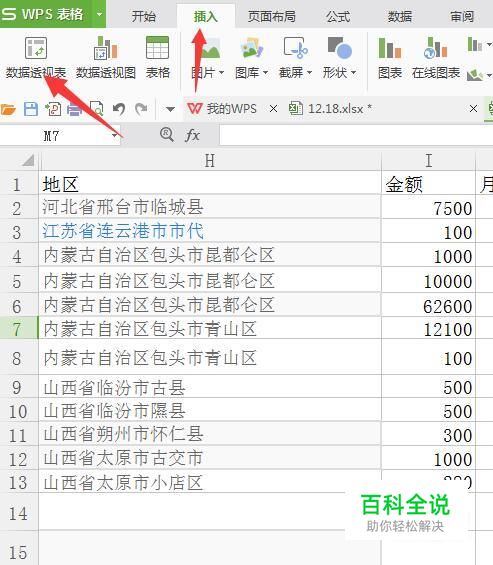Viewport: 493px width, 565px height.
Task: Close the 我的WPS tab
Action: (274, 108)
